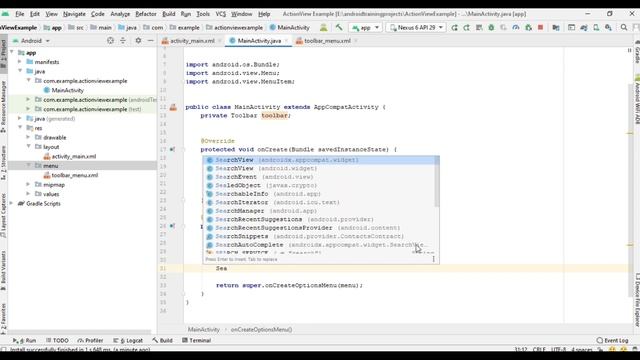
Task: Open the Search Everywhere magnifier
Action: click(624, 27)
